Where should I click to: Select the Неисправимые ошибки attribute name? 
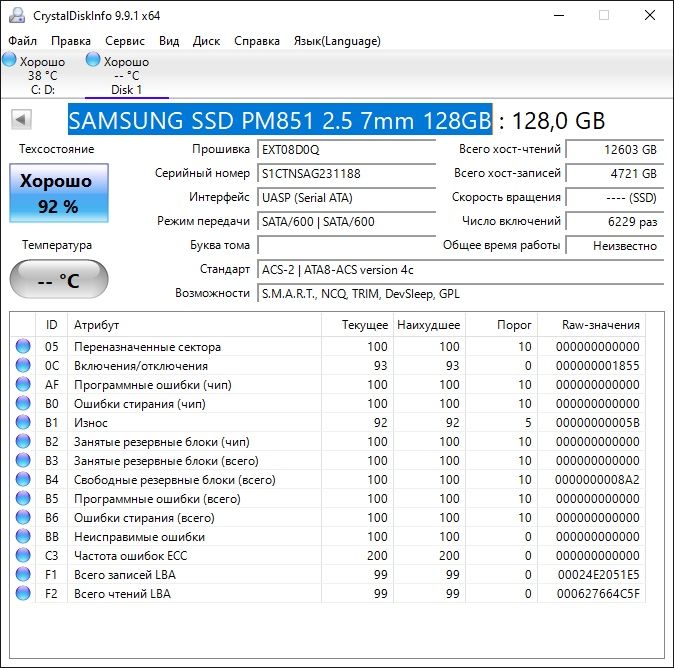coord(139,537)
